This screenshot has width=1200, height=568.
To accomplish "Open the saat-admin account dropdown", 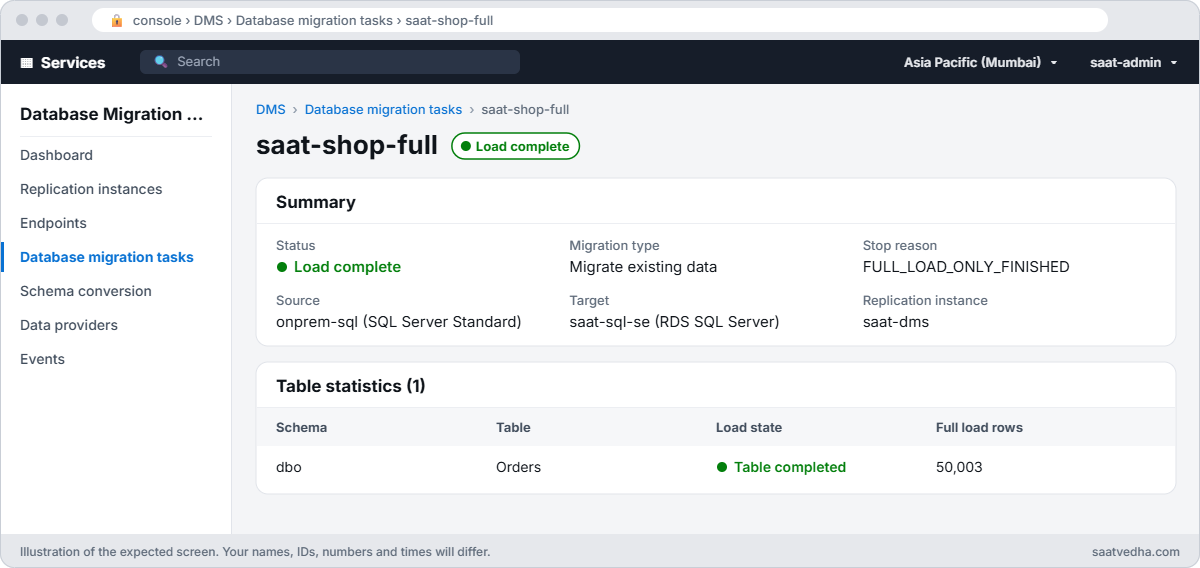I will pyautogui.click(x=1133, y=62).
